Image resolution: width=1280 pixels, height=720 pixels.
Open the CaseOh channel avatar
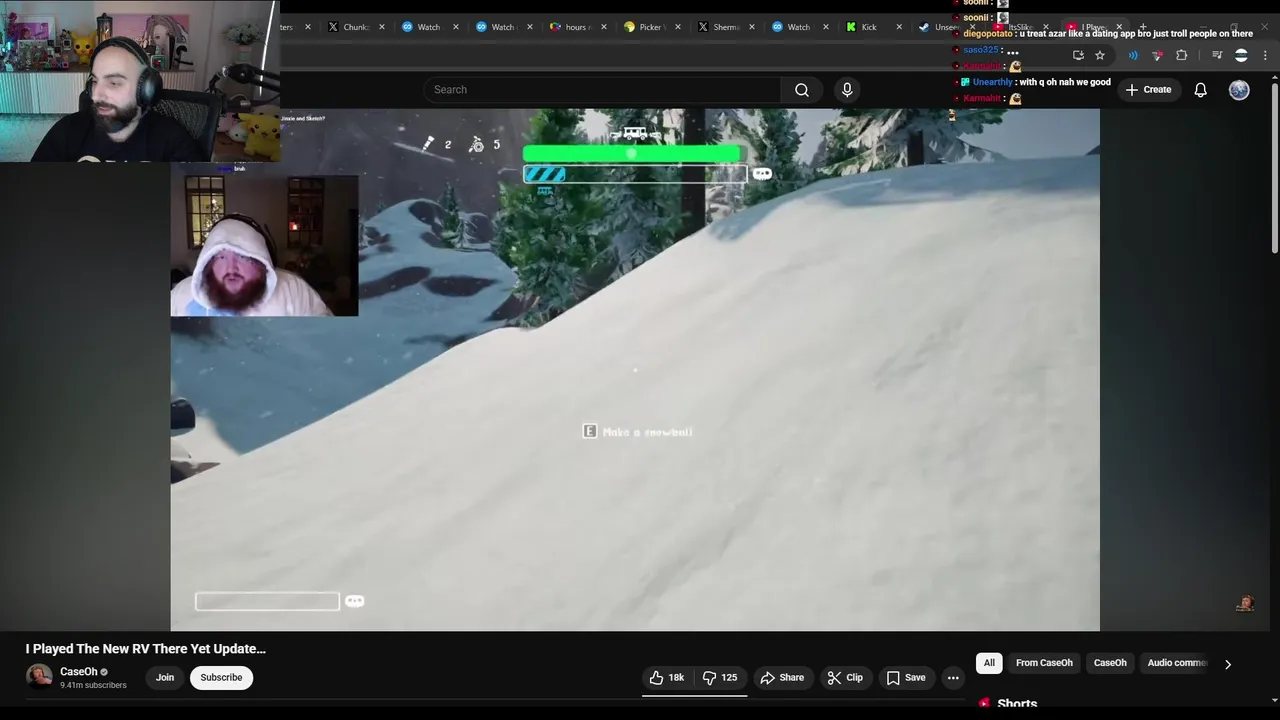tap(39, 677)
